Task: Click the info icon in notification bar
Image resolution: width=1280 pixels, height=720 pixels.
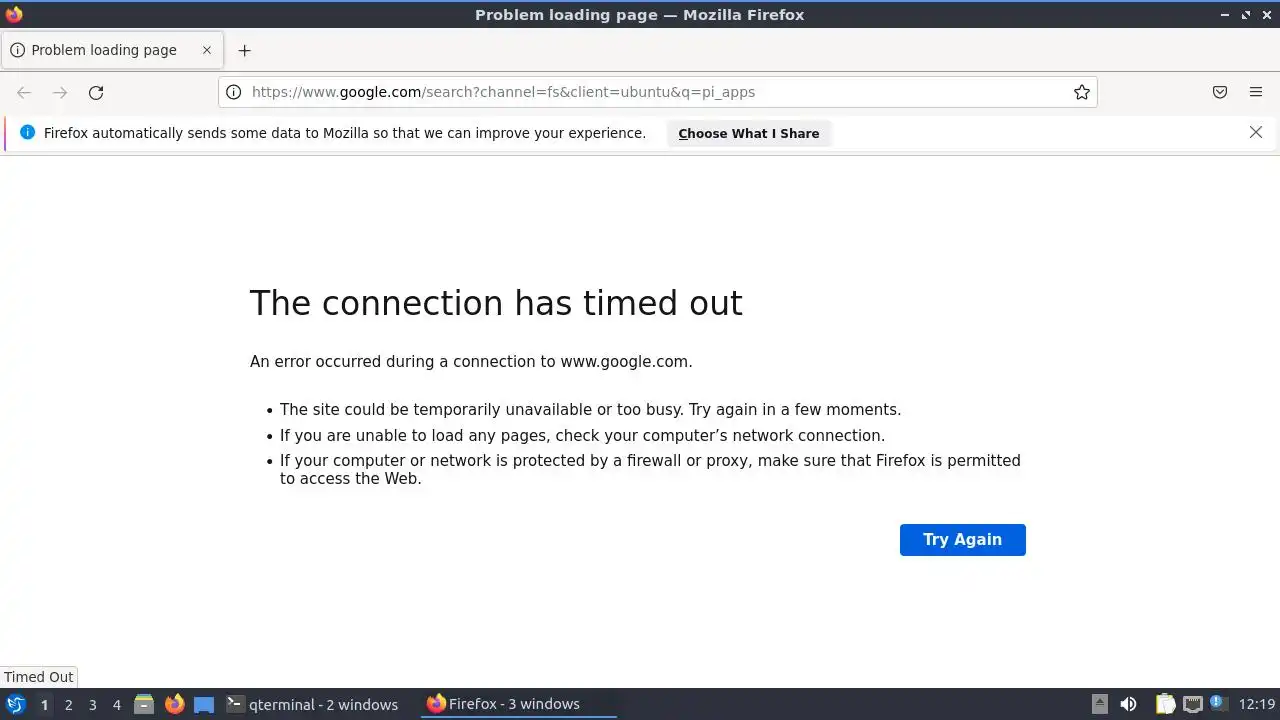Action: (x=27, y=132)
